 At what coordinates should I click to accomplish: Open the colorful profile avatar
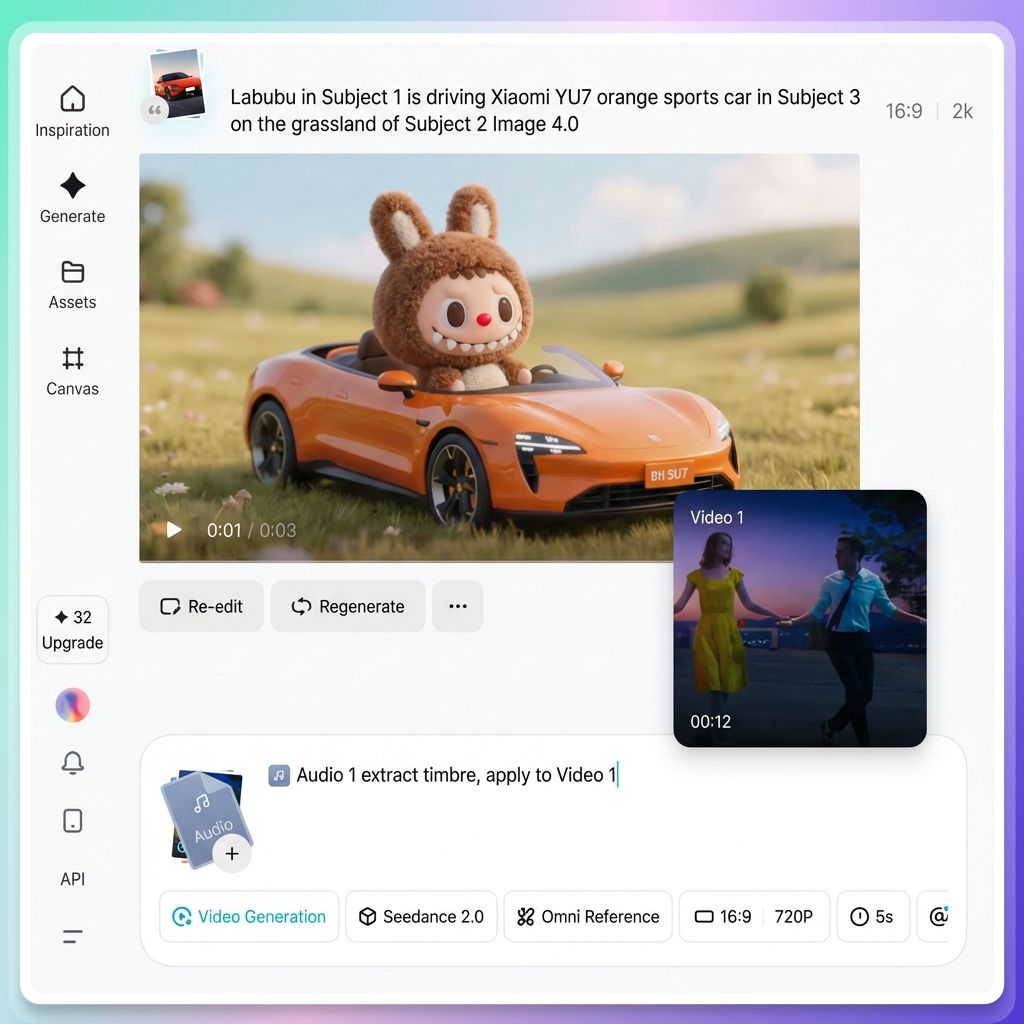72,705
